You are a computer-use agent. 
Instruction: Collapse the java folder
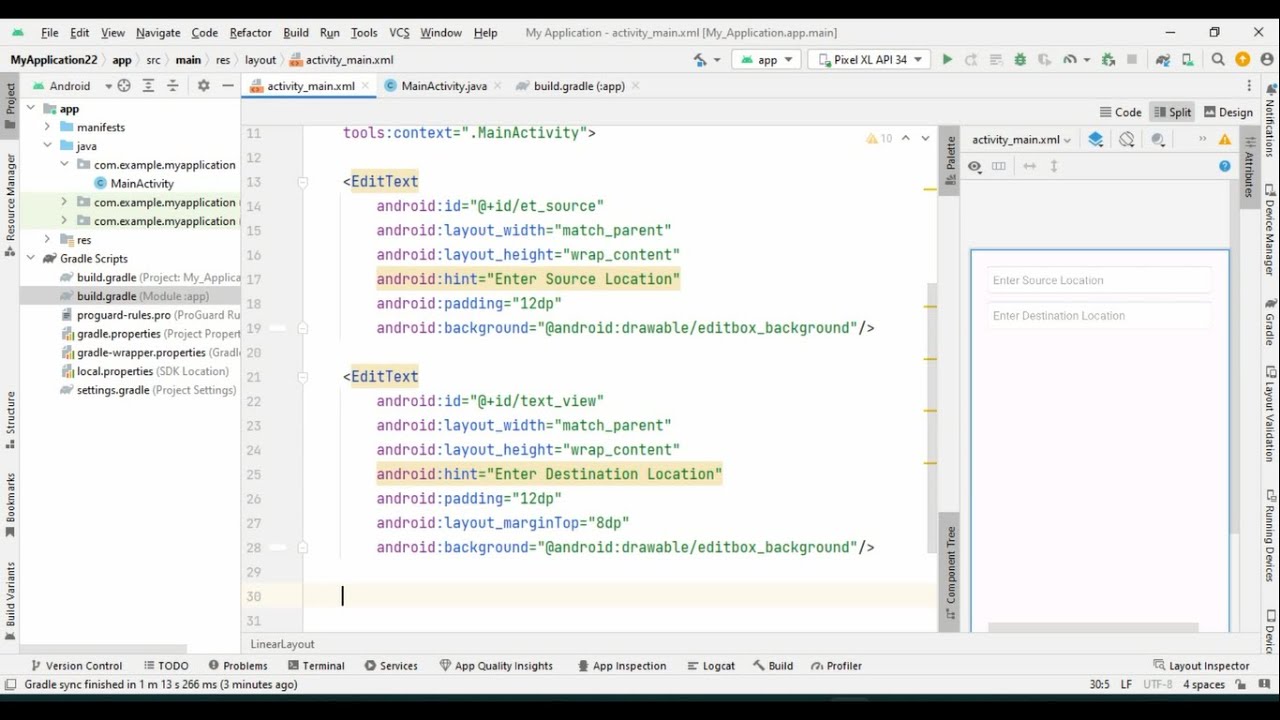tap(47, 146)
